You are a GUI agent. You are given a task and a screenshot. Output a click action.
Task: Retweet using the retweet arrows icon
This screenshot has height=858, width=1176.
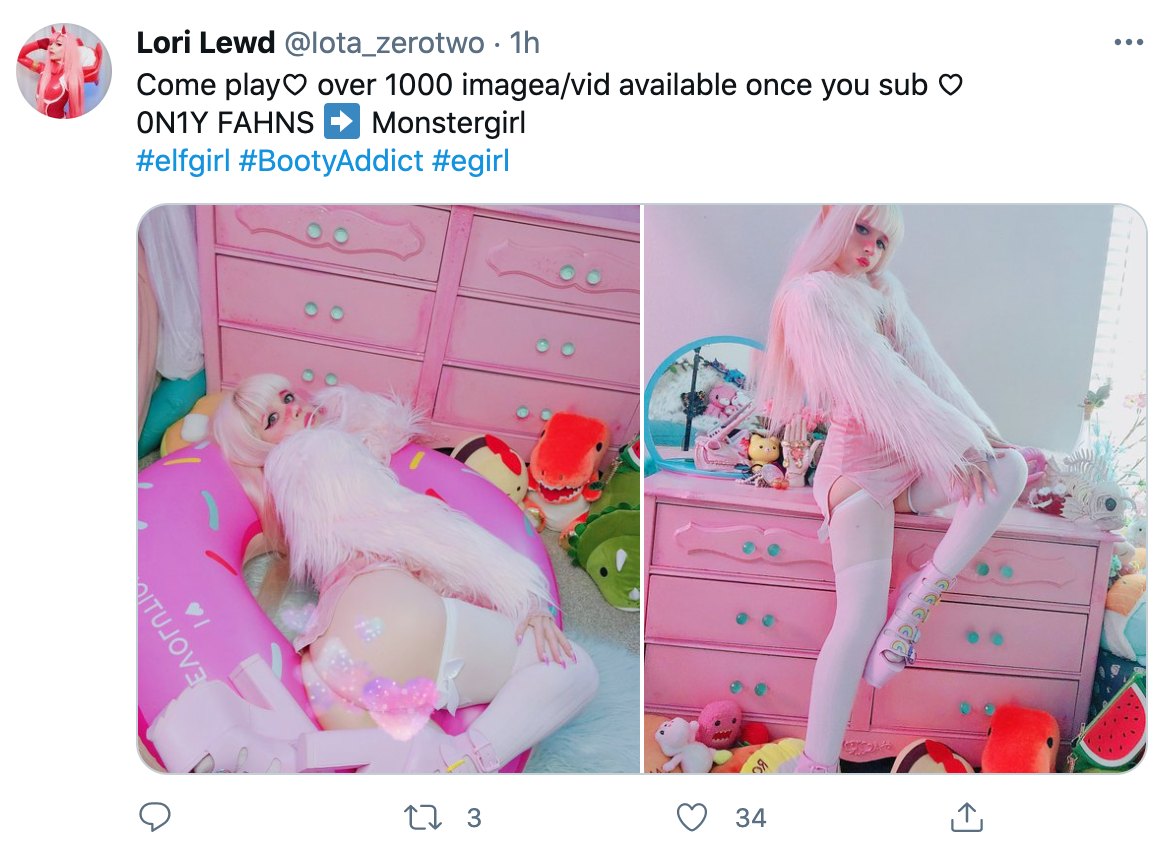pyautogui.click(x=423, y=818)
